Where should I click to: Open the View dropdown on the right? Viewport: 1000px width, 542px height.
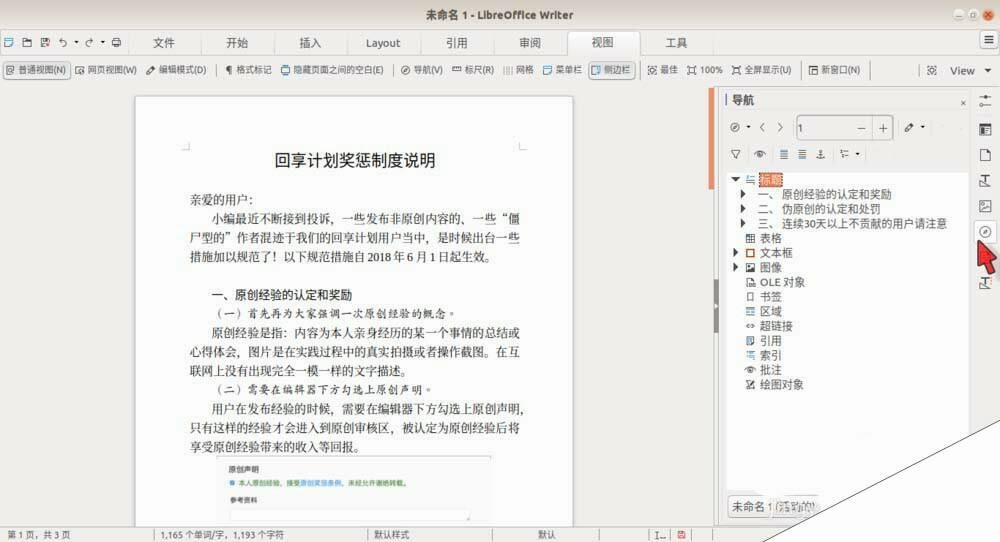[x=968, y=70]
